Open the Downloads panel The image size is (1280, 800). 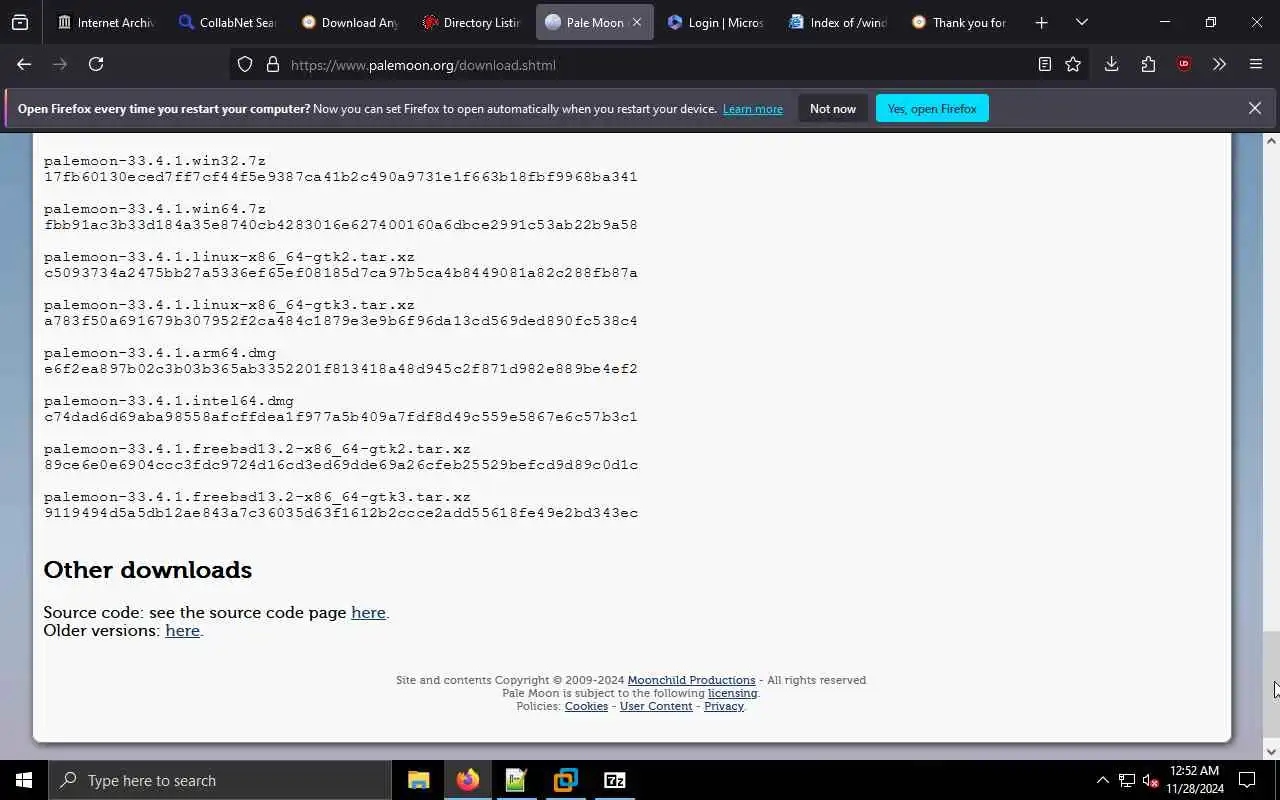1111,64
